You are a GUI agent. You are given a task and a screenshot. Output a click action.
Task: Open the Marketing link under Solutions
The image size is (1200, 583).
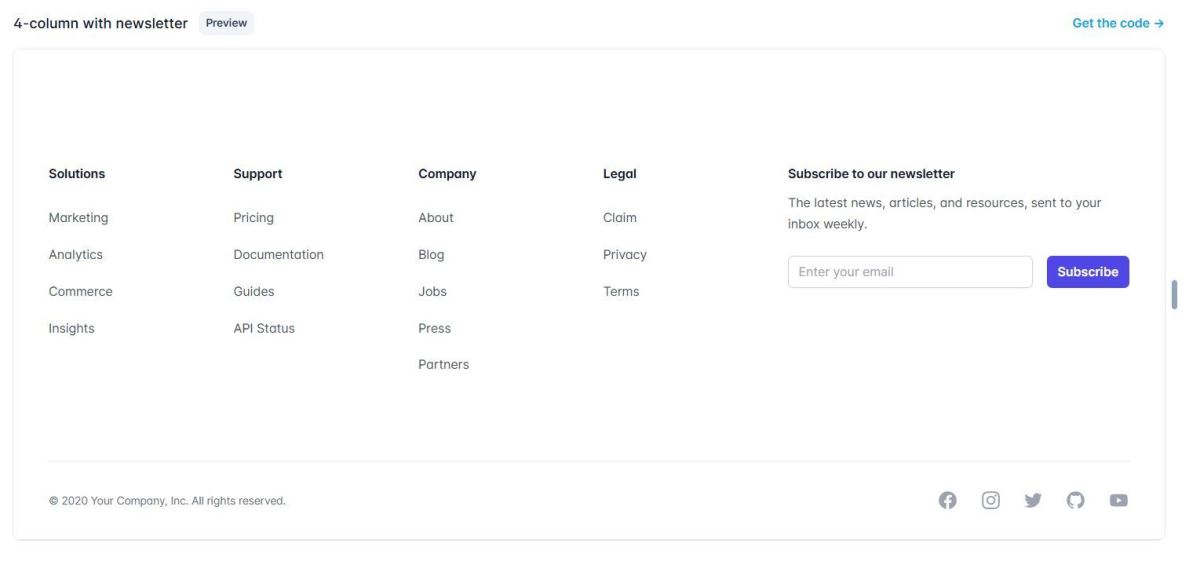(x=78, y=218)
